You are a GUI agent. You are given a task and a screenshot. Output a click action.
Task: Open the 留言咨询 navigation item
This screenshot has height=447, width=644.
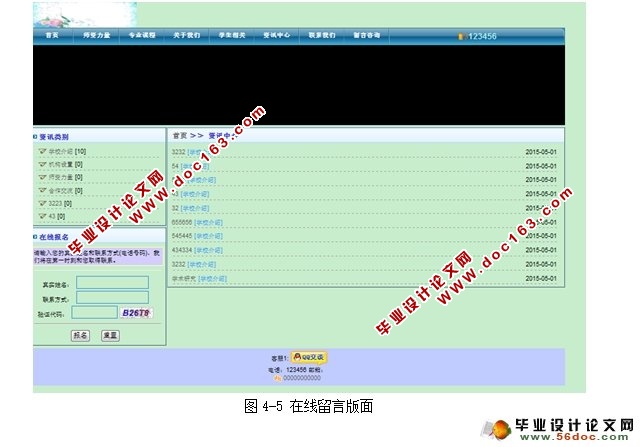point(367,35)
